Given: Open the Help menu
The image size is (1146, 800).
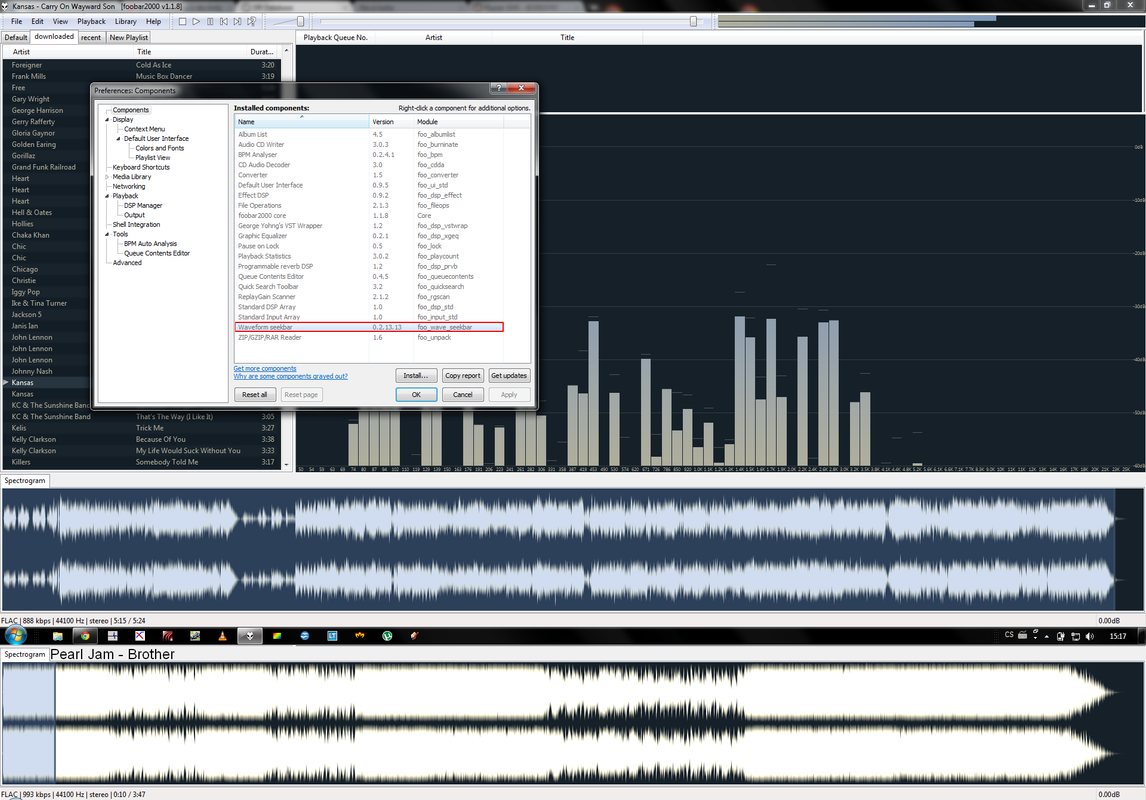Looking at the screenshot, I should coord(153,21).
